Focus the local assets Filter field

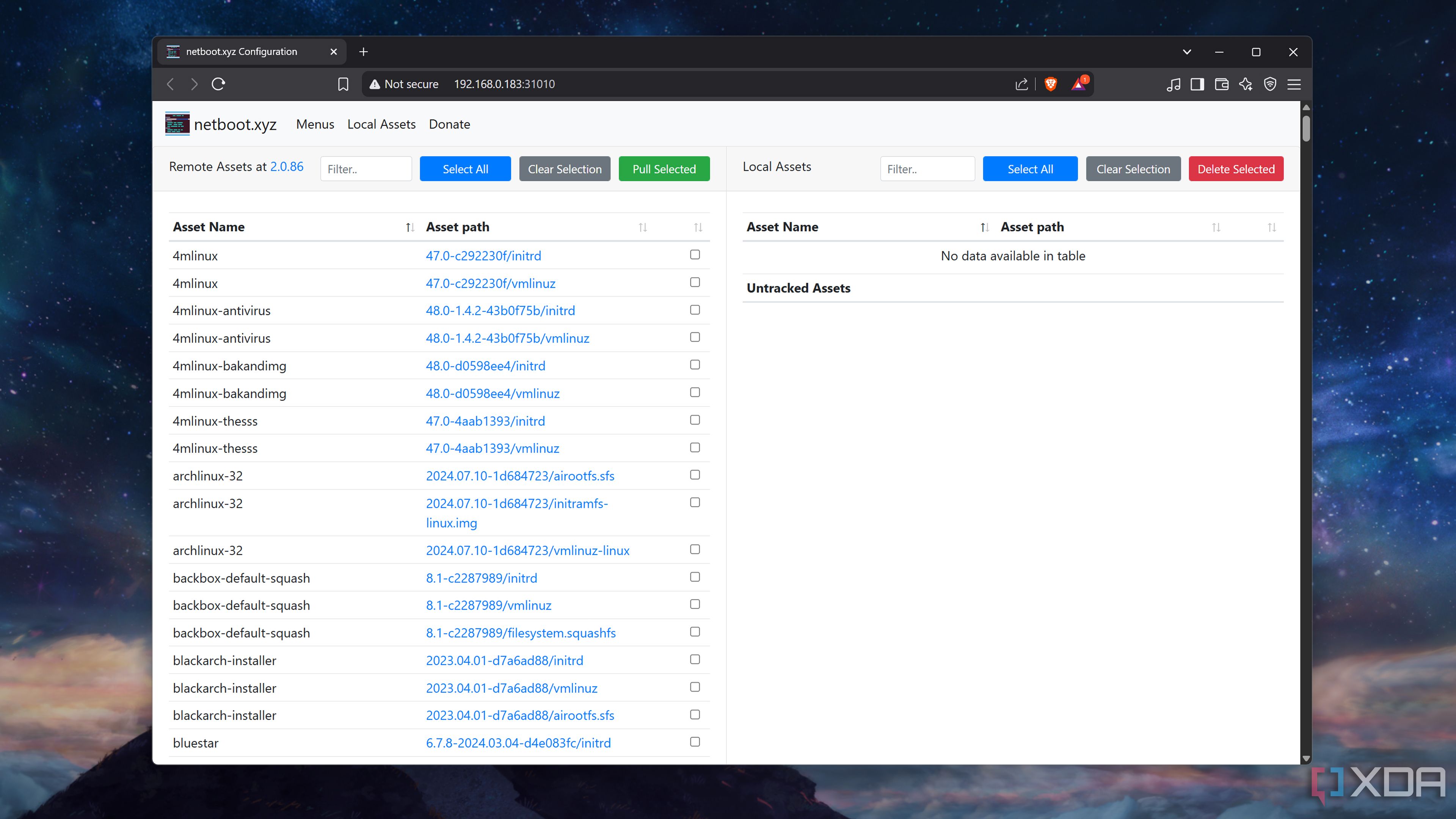(x=927, y=169)
